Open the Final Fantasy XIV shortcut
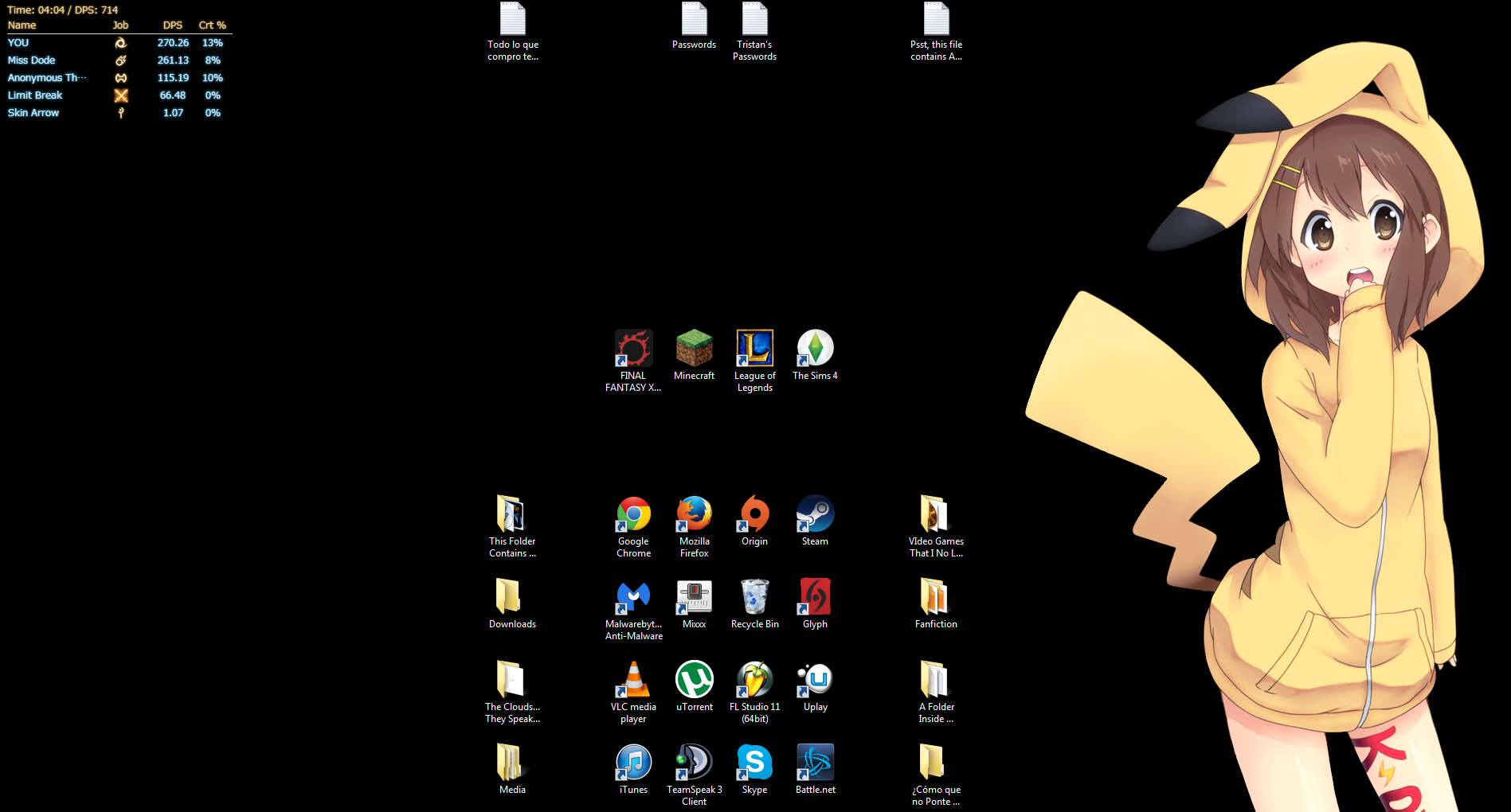The width and height of the screenshot is (1511, 812). [x=633, y=361]
